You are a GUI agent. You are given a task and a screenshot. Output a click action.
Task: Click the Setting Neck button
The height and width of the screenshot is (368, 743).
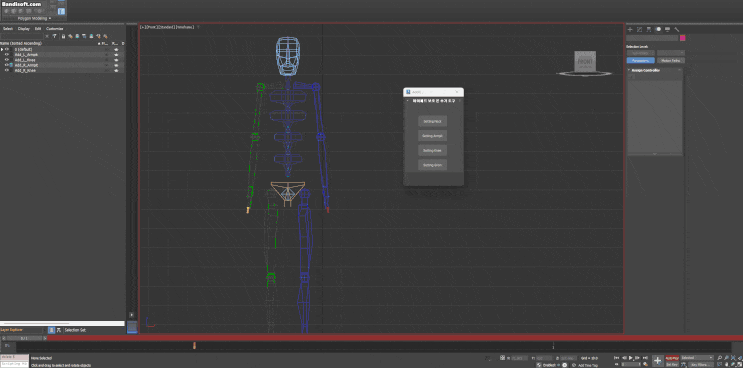432,121
